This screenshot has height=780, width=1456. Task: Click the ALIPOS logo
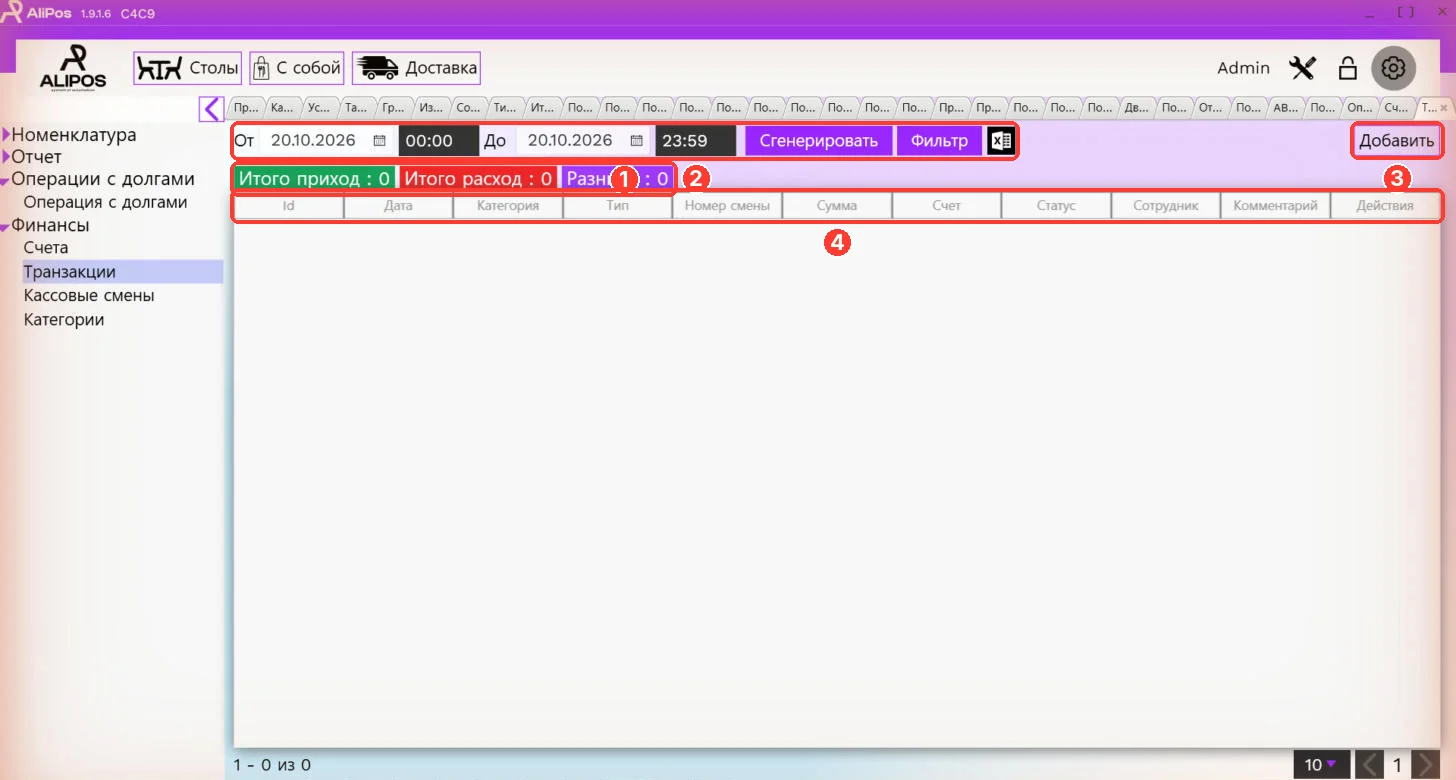73,68
